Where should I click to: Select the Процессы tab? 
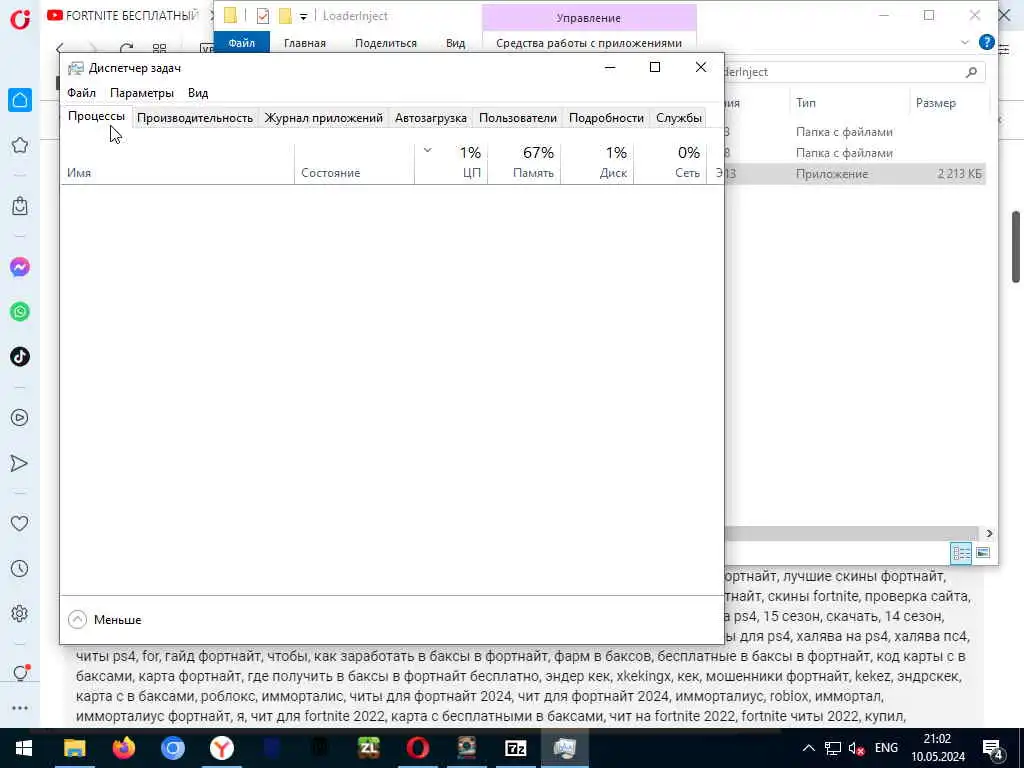(x=96, y=116)
